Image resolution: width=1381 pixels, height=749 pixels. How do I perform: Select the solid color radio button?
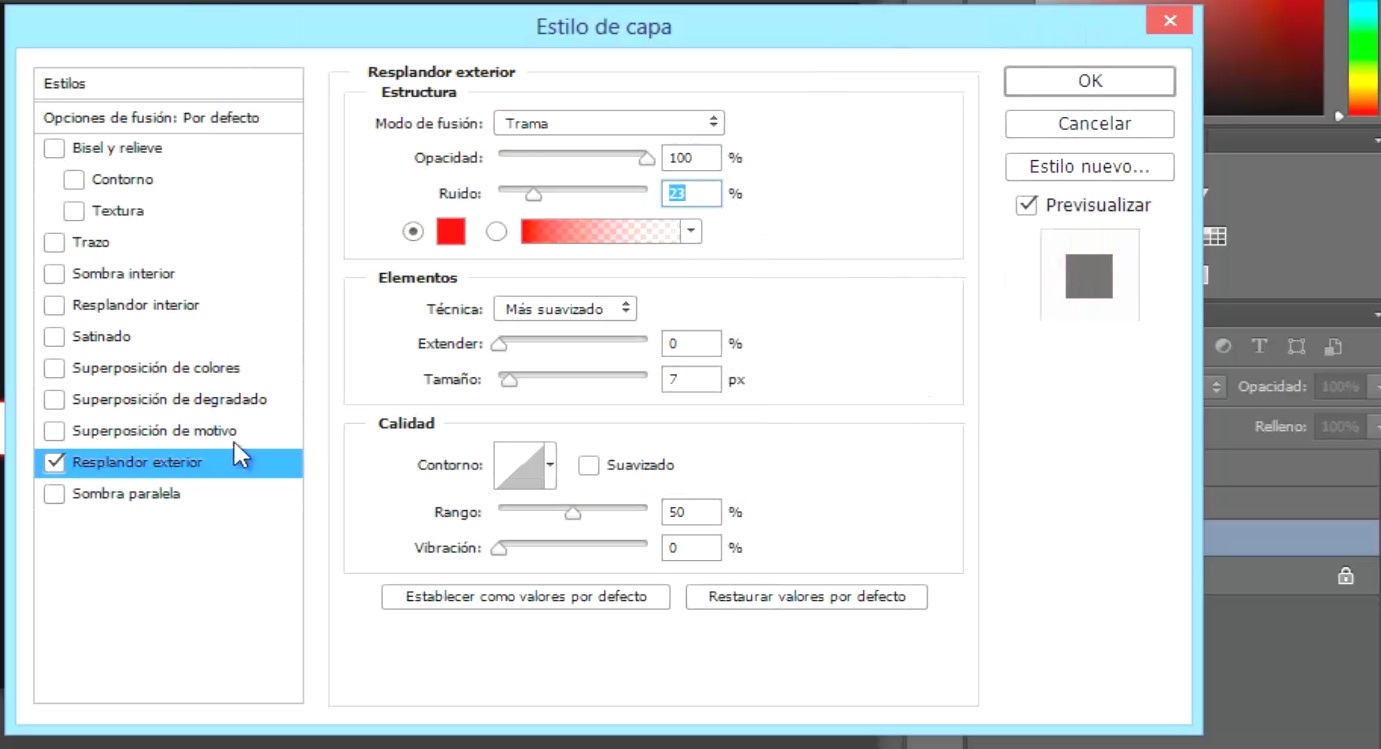(413, 232)
